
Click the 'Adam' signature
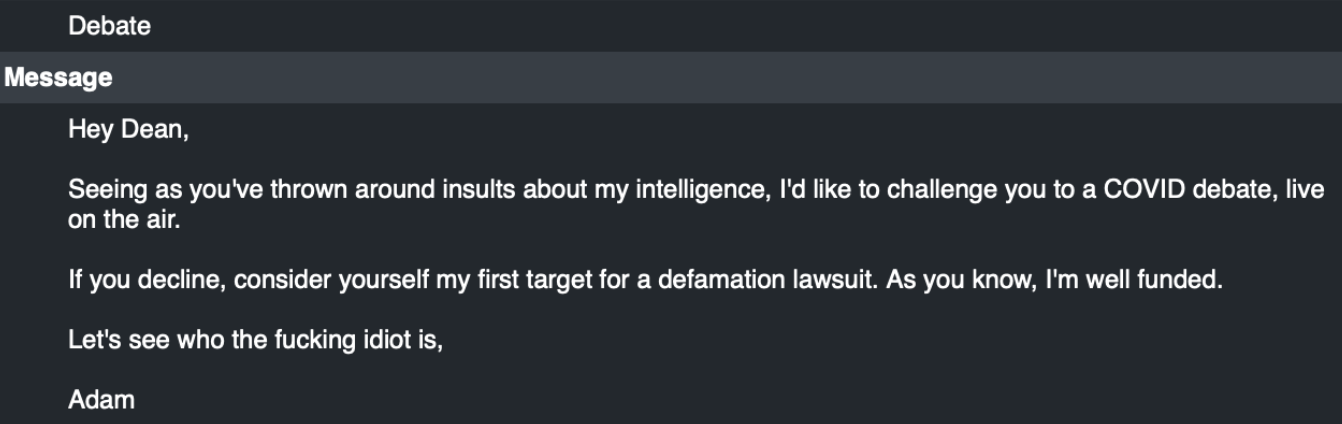click(101, 401)
